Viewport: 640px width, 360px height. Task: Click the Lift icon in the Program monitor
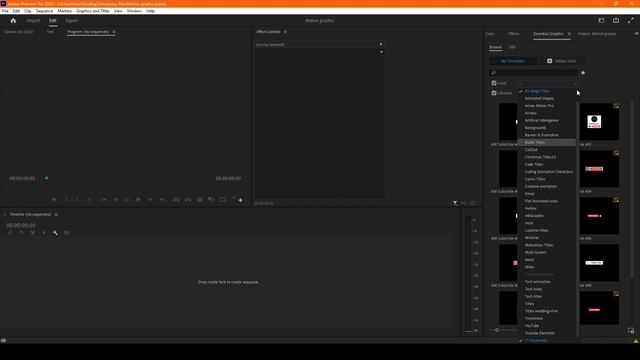[x=176, y=200]
